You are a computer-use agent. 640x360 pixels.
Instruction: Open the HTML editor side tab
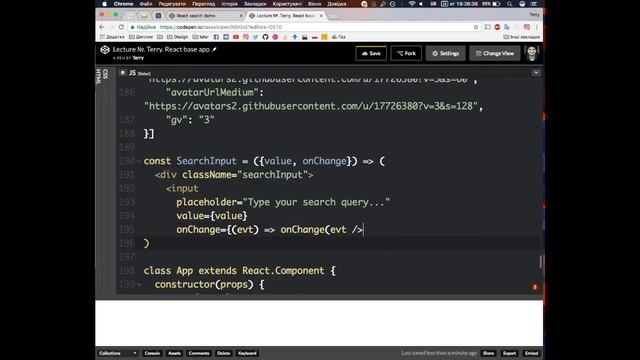point(98,76)
